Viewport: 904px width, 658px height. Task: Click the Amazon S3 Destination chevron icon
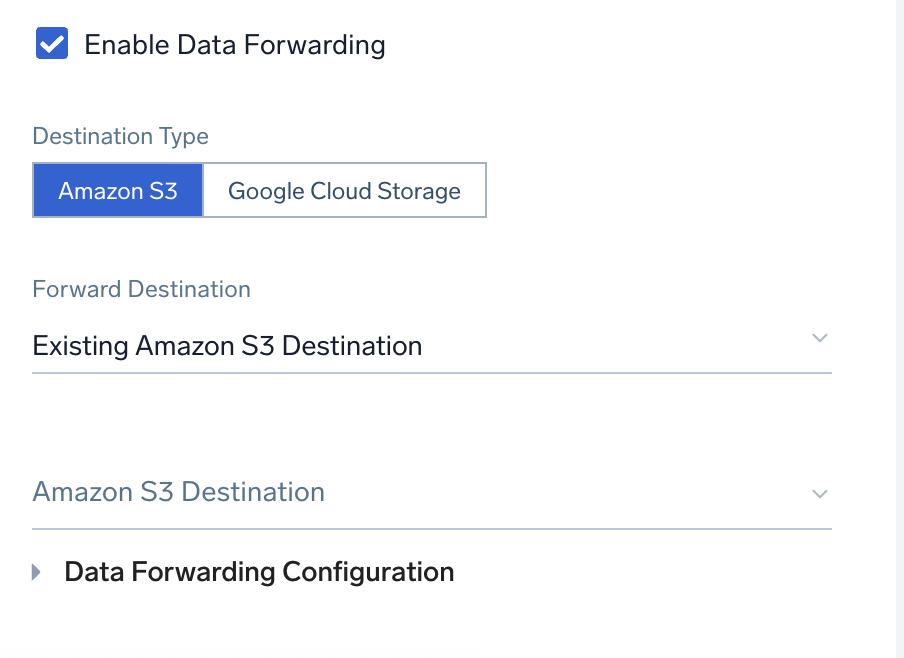click(820, 493)
